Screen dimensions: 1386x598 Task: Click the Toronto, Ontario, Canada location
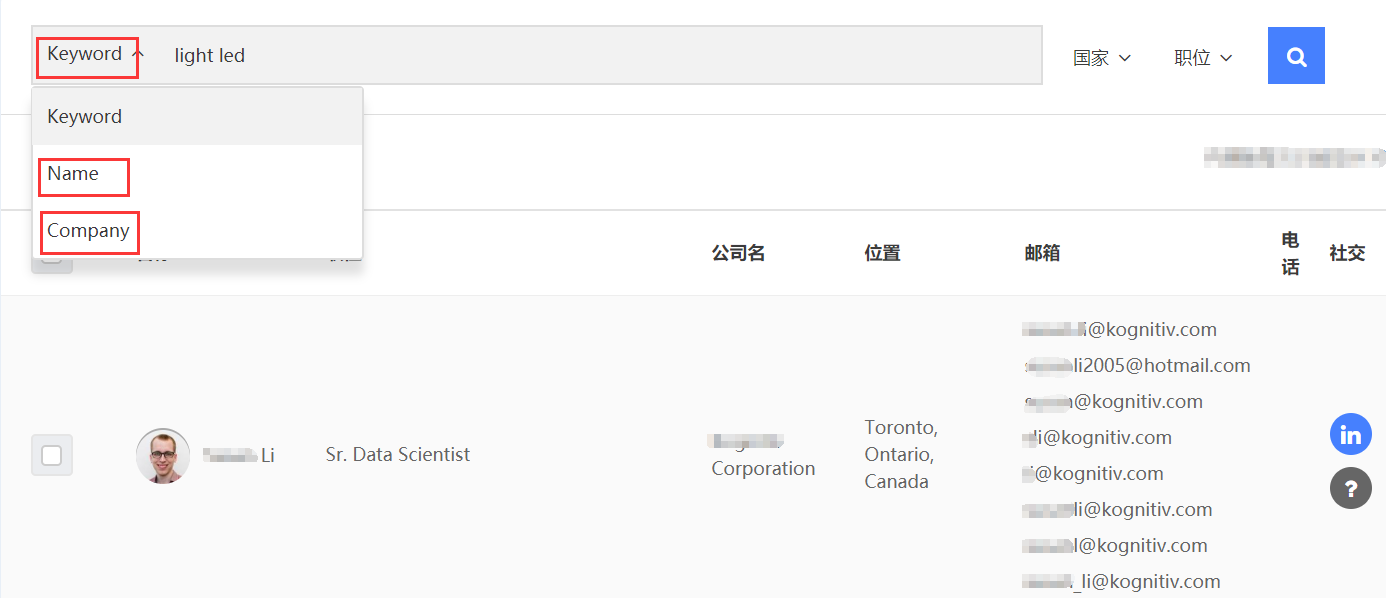click(x=901, y=455)
